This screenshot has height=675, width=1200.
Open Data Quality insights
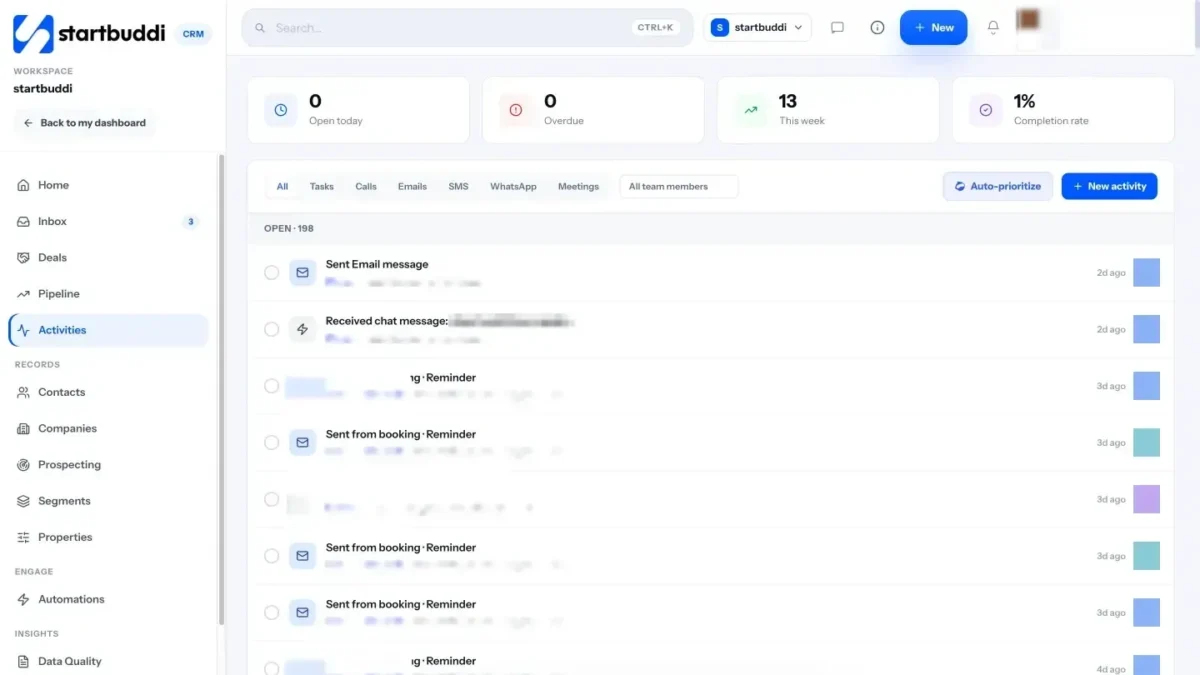click(x=108, y=661)
